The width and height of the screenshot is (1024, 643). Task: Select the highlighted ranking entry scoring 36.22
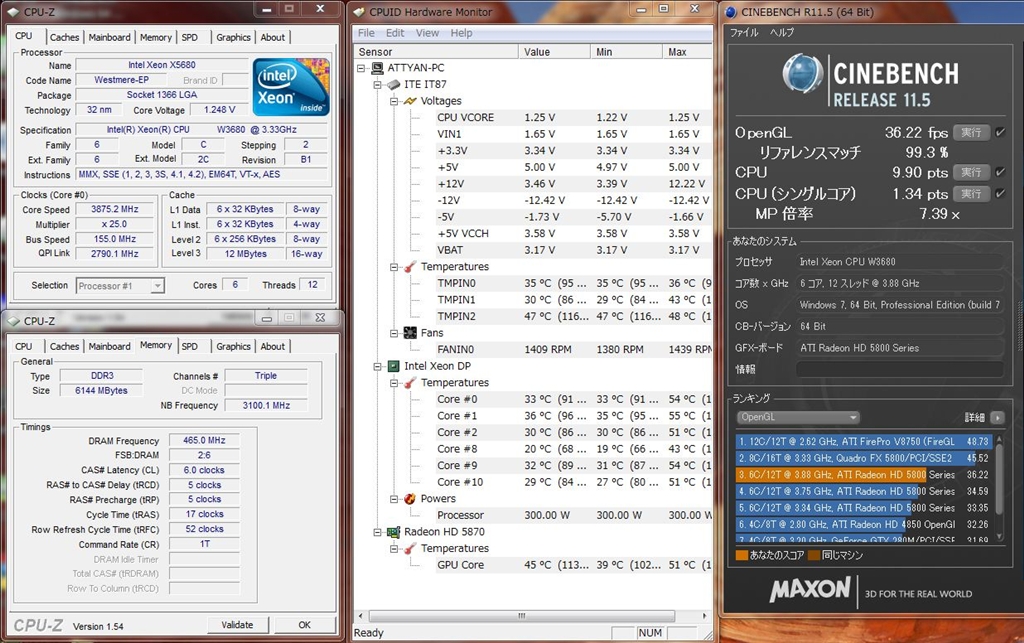click(x=864, y=475)
